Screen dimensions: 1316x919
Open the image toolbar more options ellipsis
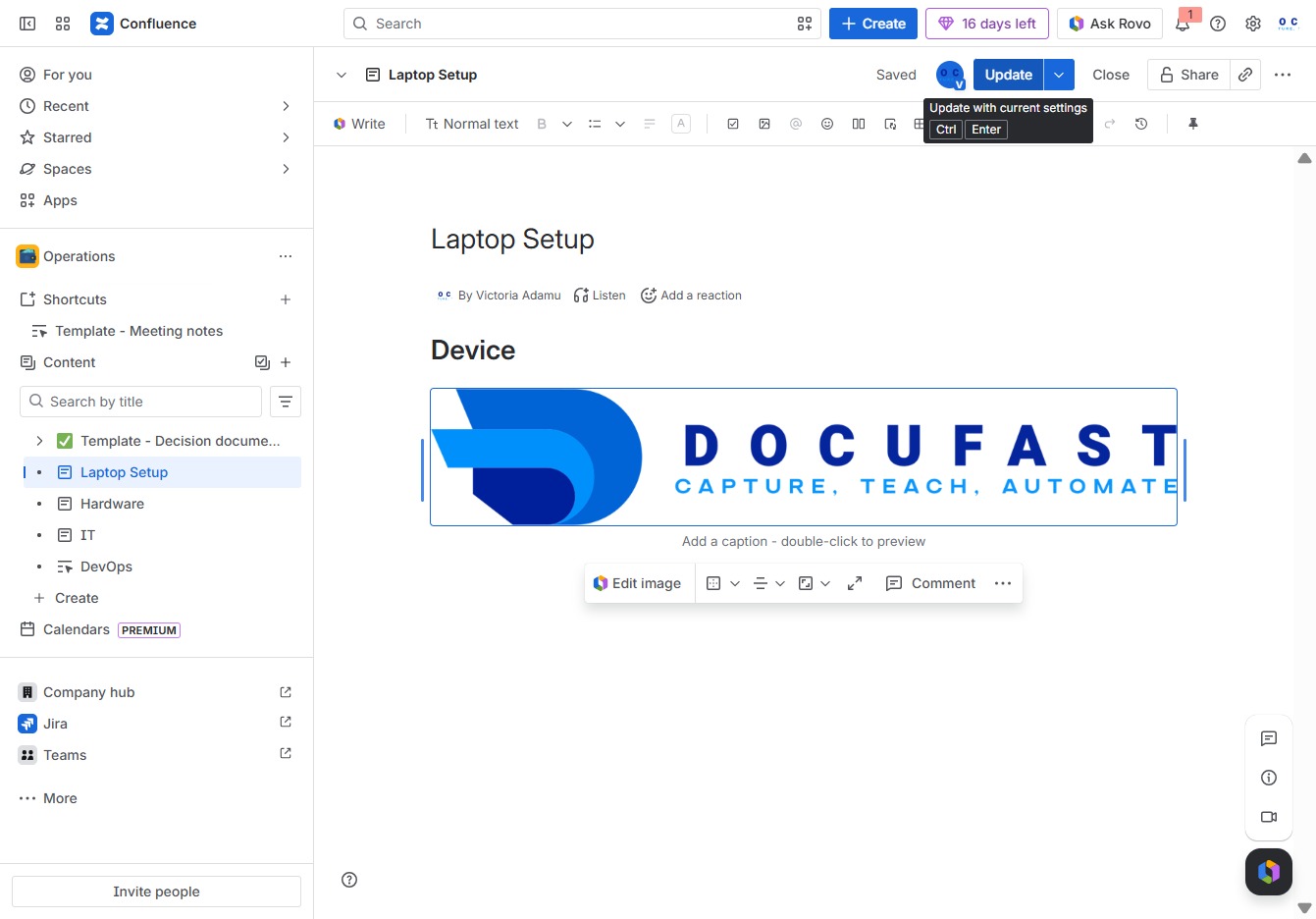[1002, 583]
